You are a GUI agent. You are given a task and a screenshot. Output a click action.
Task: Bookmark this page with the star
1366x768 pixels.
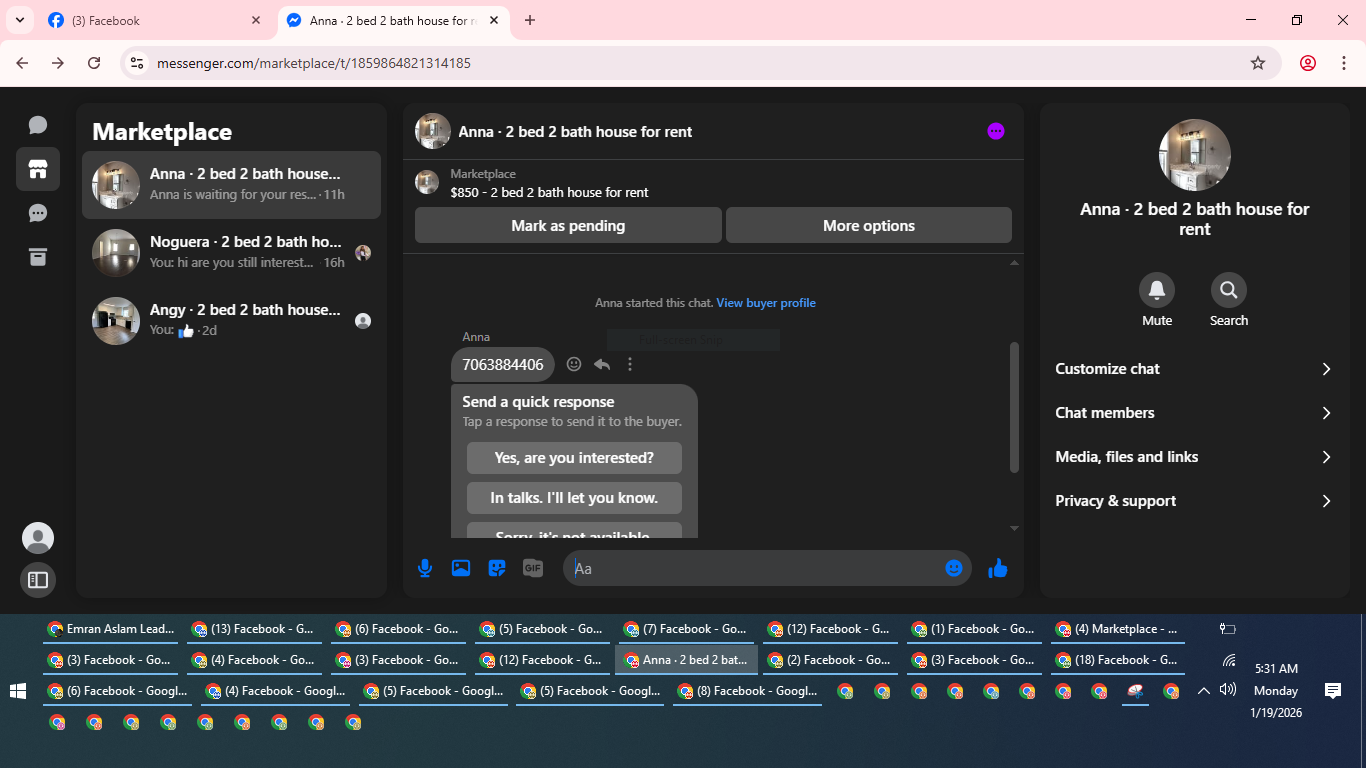[1258, 63]
